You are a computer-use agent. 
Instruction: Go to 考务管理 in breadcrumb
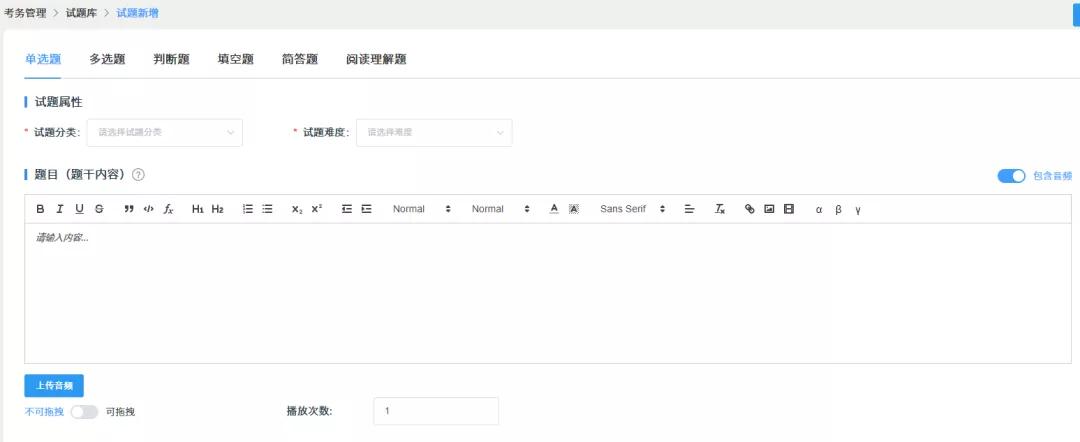coord(25,12)
